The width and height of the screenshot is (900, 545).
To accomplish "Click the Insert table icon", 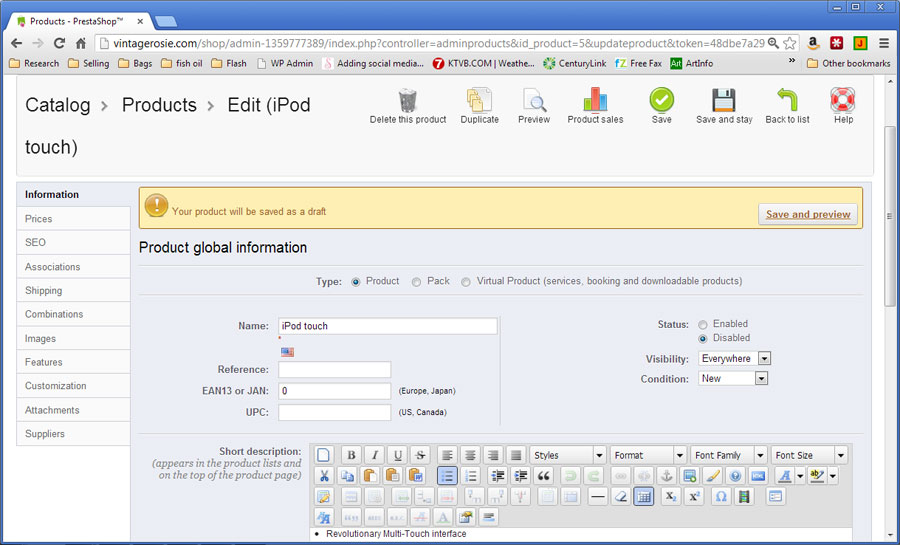I will [x=643, y=496].
